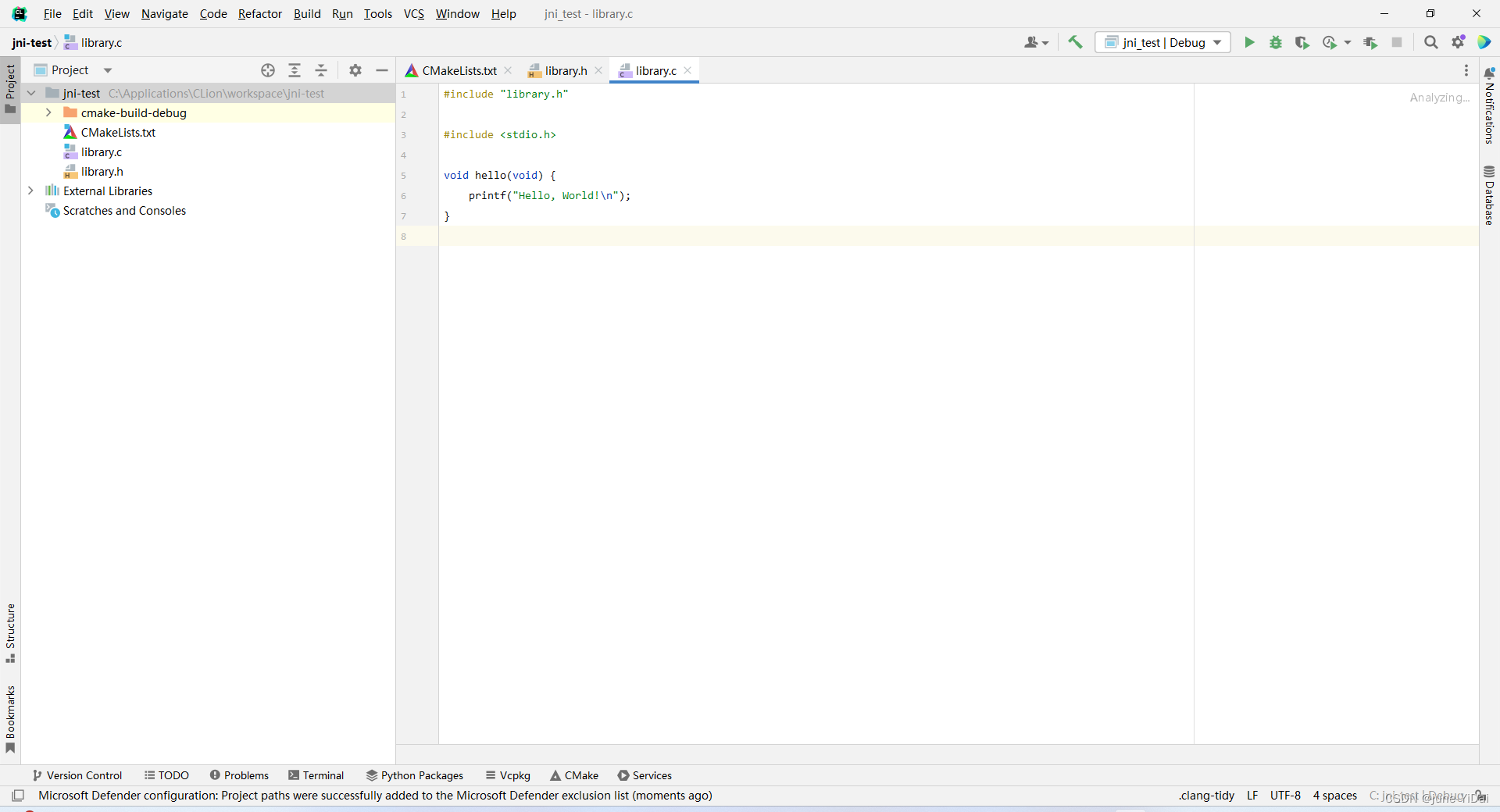1500x812 pixels.
Task: Toggle tool window bars status icon
Action: pos(18,796)
